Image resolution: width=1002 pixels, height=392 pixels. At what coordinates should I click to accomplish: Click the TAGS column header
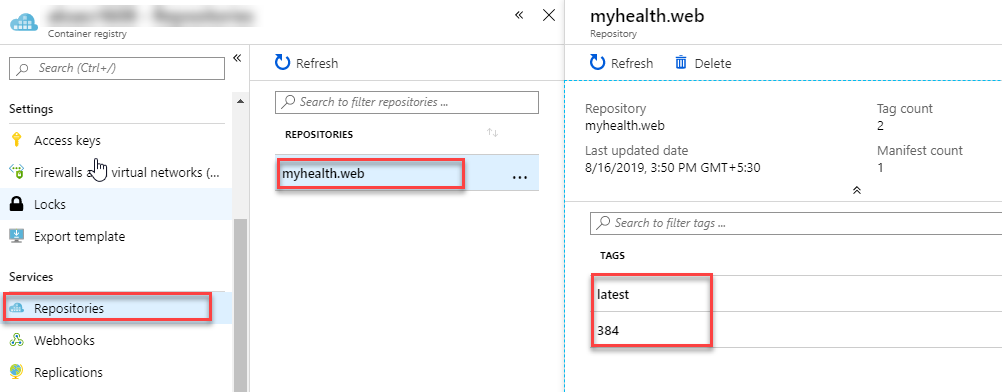pos(612,255)
